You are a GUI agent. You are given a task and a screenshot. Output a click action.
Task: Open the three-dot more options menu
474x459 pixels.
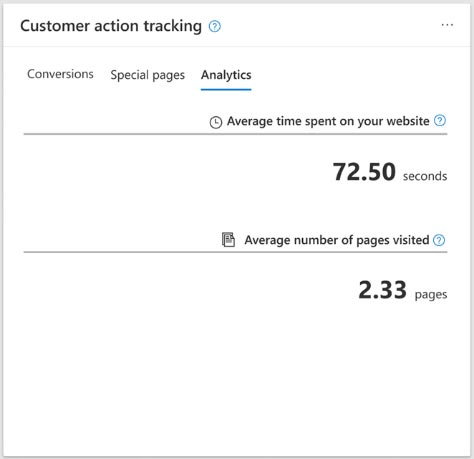point(447,25)
